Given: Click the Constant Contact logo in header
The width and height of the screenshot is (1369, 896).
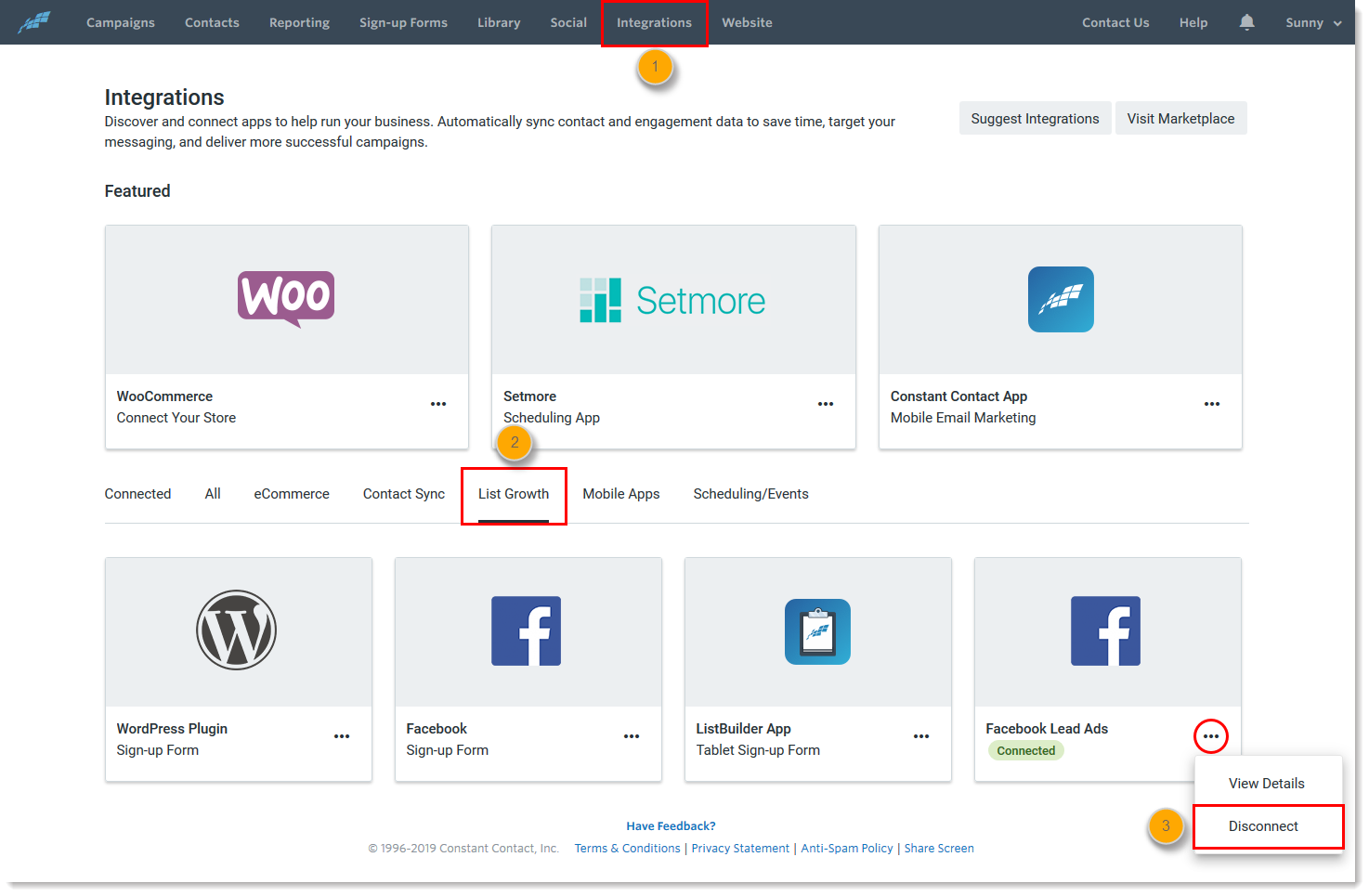Looking at the screenshot, I should pyautogui.click(x=34, y=22).
